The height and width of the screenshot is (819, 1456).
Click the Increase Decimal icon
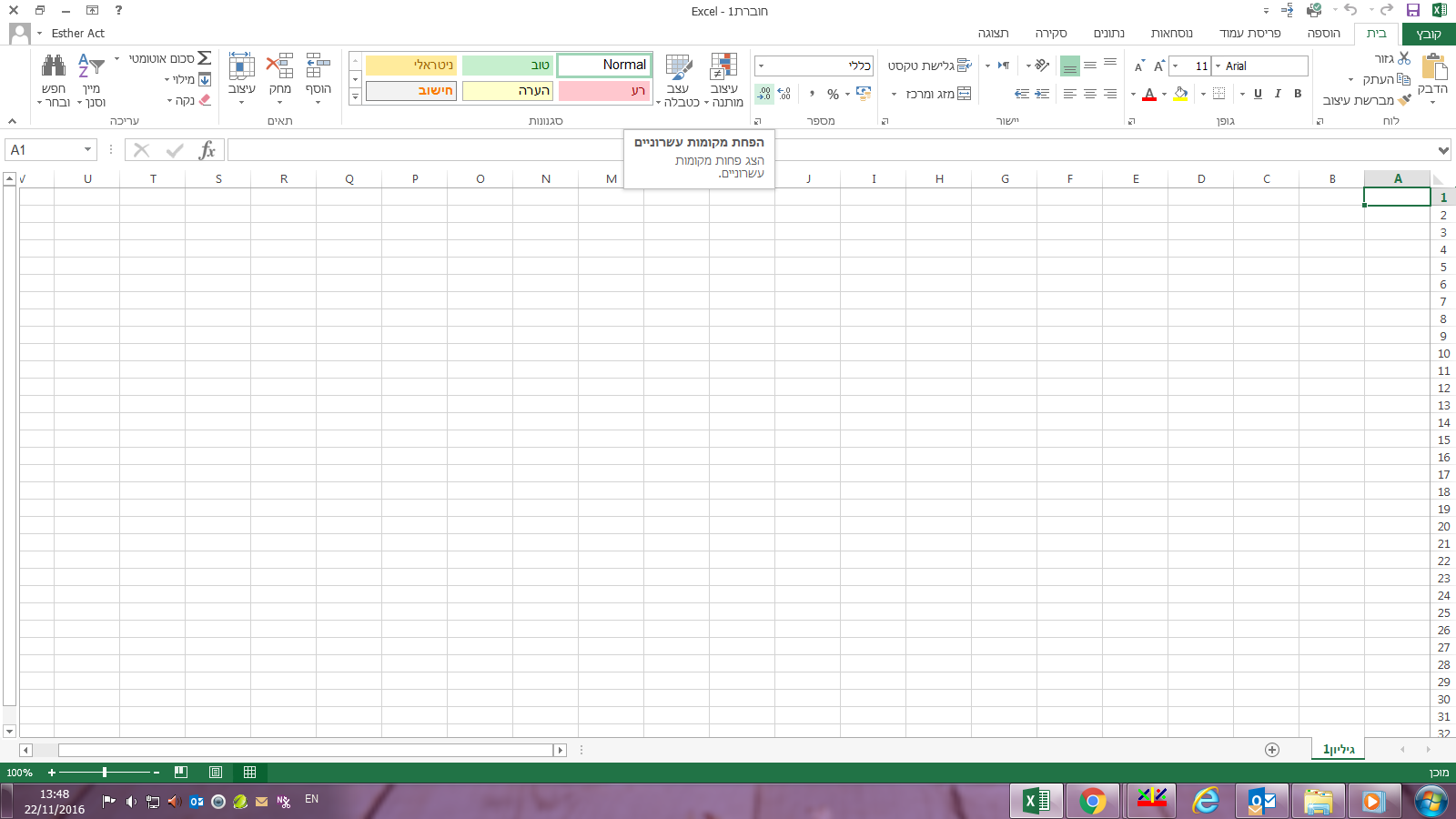[784, 94]
